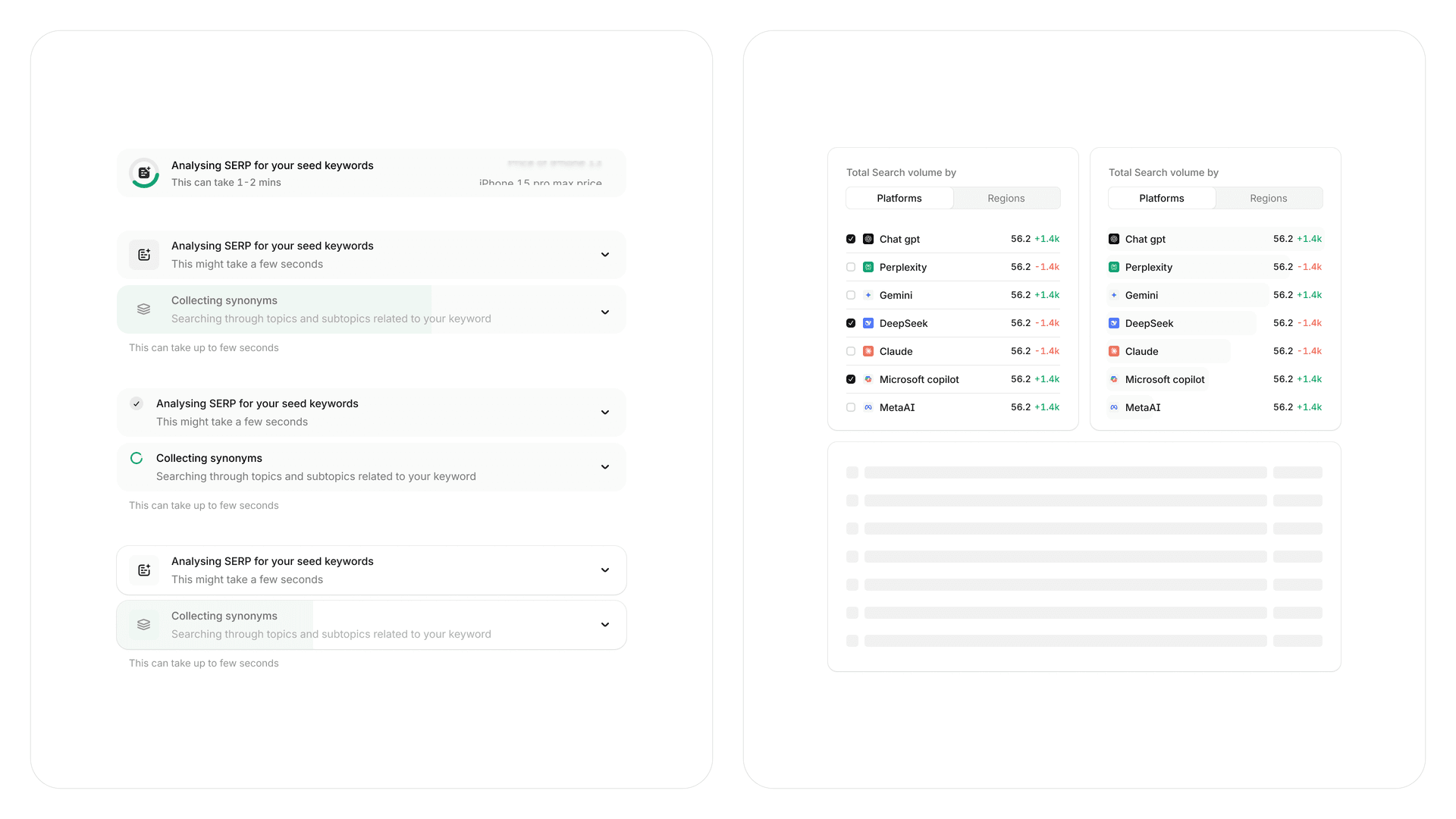Click the layers icon in the borderless green-filled Collecting synonyms row

point(144,309)
